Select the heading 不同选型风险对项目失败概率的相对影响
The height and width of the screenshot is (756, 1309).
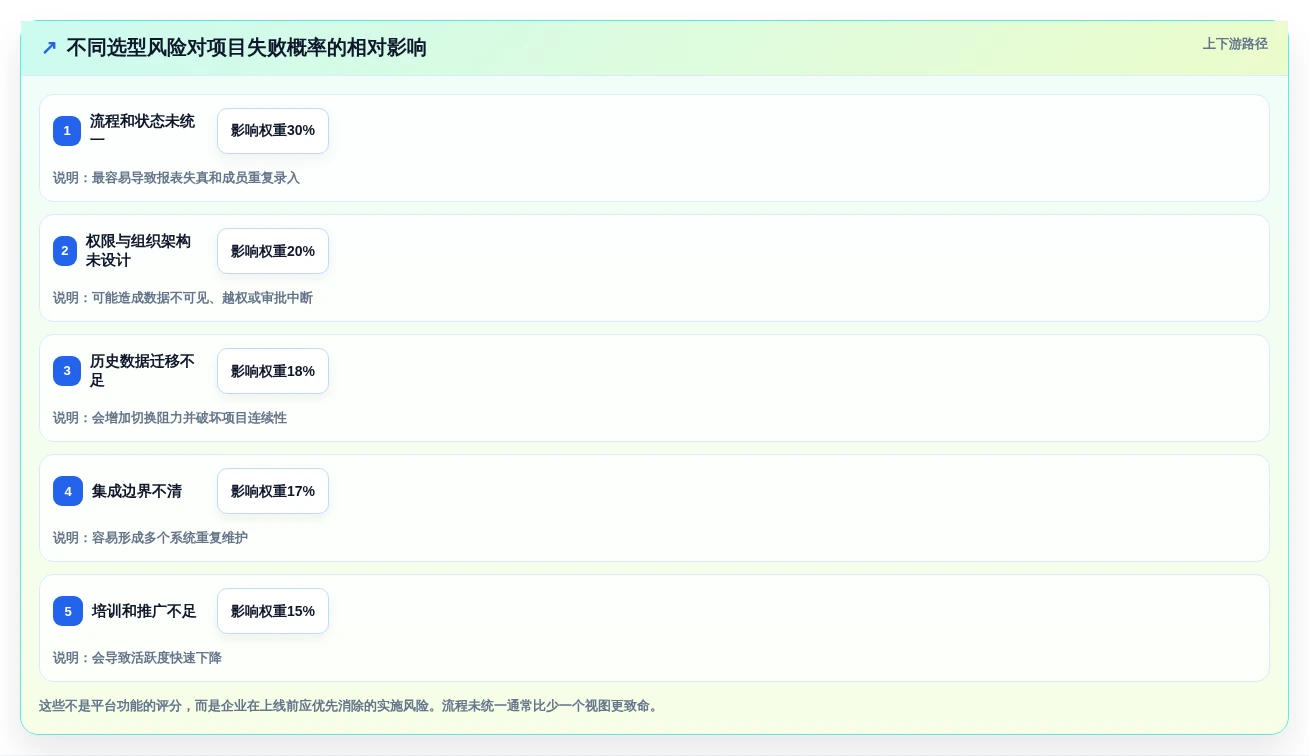247,48
